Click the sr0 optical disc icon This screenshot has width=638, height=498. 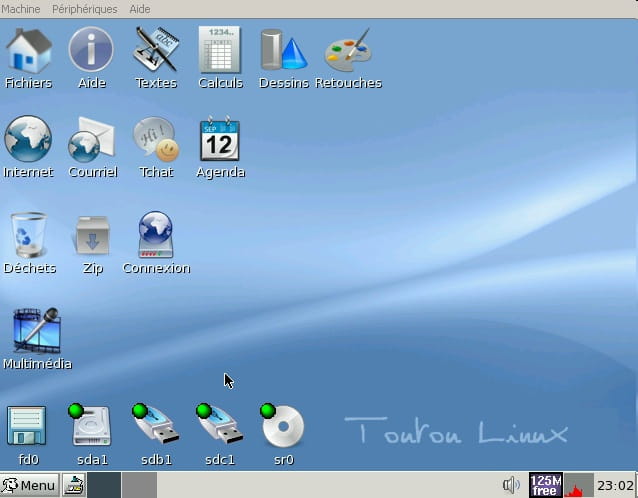point(282,426)
